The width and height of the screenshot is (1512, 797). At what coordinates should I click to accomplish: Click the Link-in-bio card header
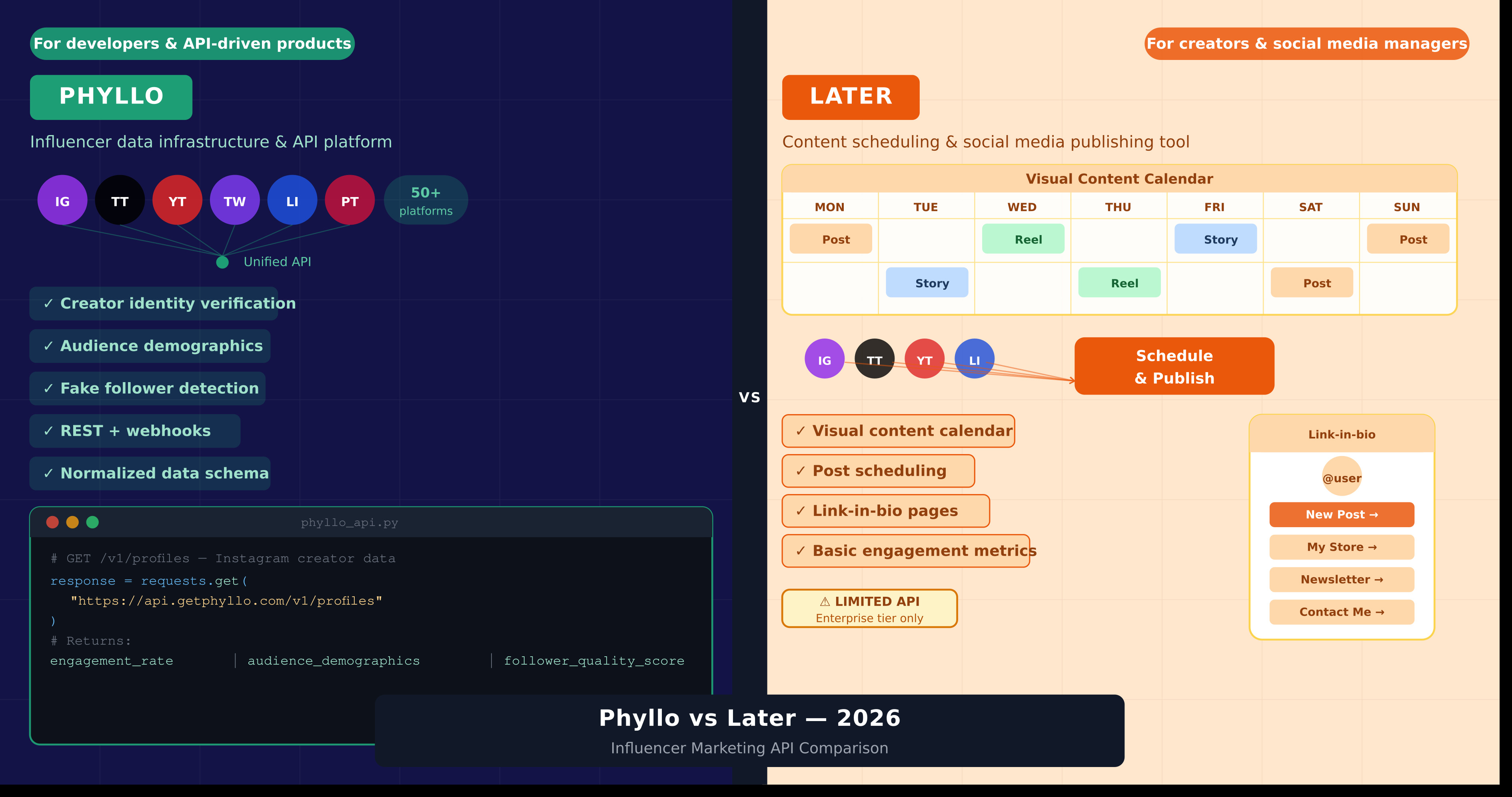(x=1342, y=434)
